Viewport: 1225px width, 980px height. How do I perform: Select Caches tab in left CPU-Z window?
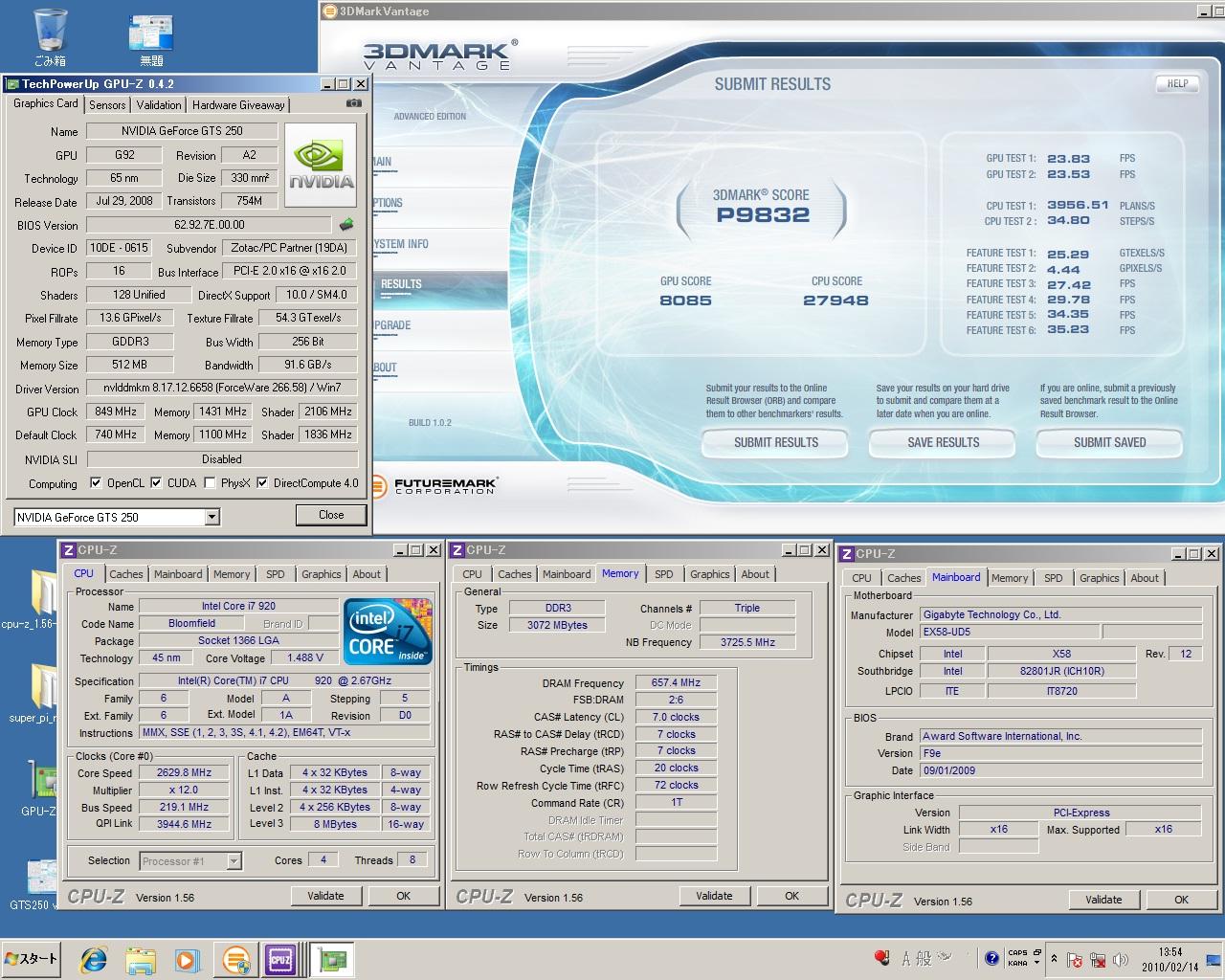[125, 574]
